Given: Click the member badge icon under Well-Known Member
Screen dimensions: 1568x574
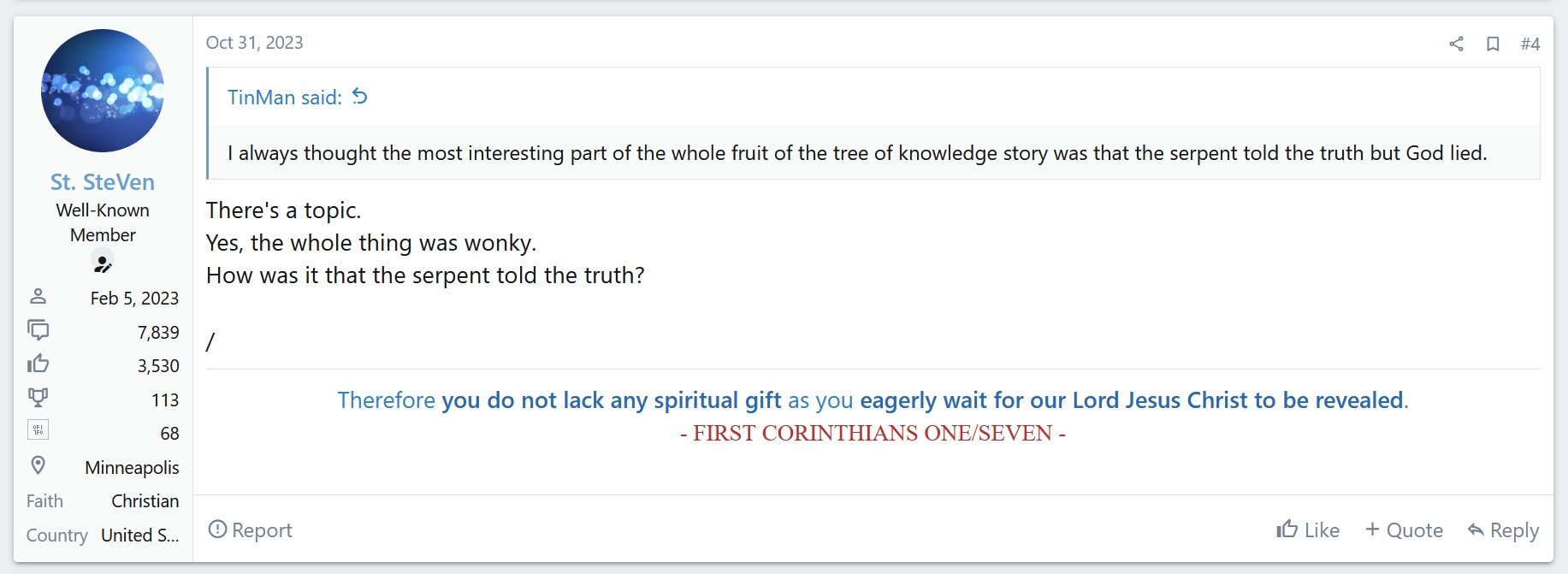Looking at the screenshot, I should (103, 263).
